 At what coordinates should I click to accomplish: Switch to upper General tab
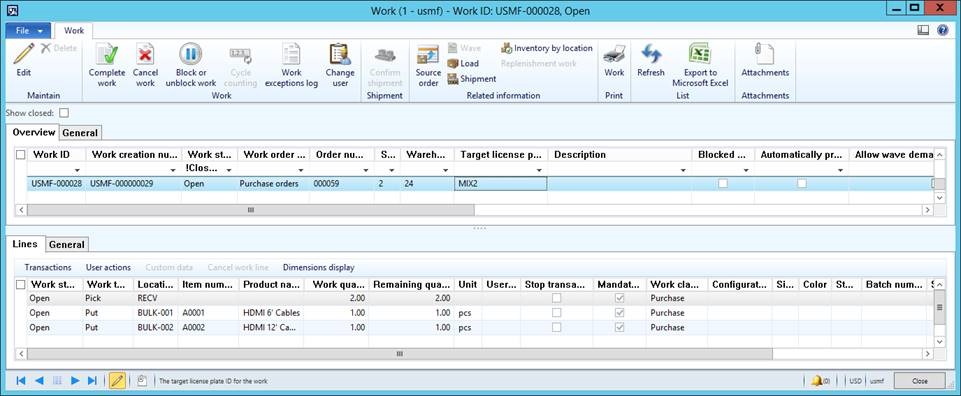tap(80, 133)
